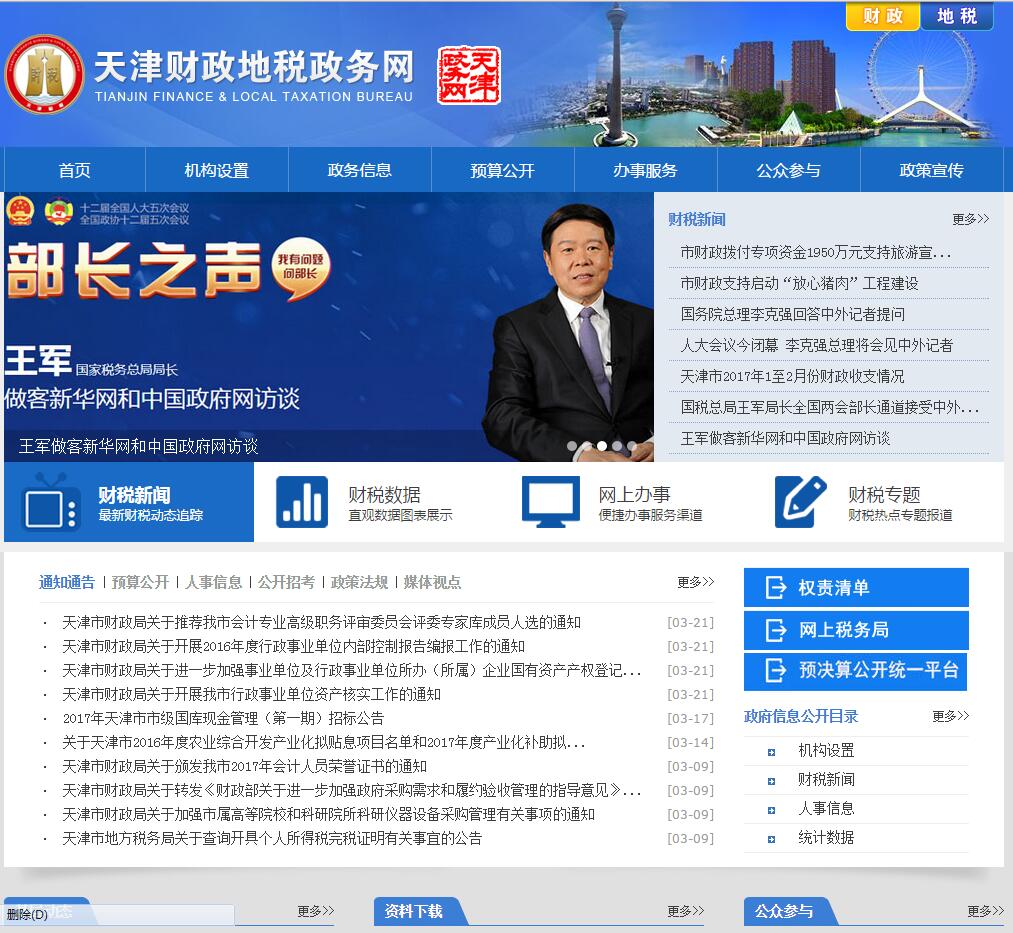The image size is (1013, 933).
Task: Select the 人事信息 list tab
Action: pyautogui.click(x=213, y=582)
